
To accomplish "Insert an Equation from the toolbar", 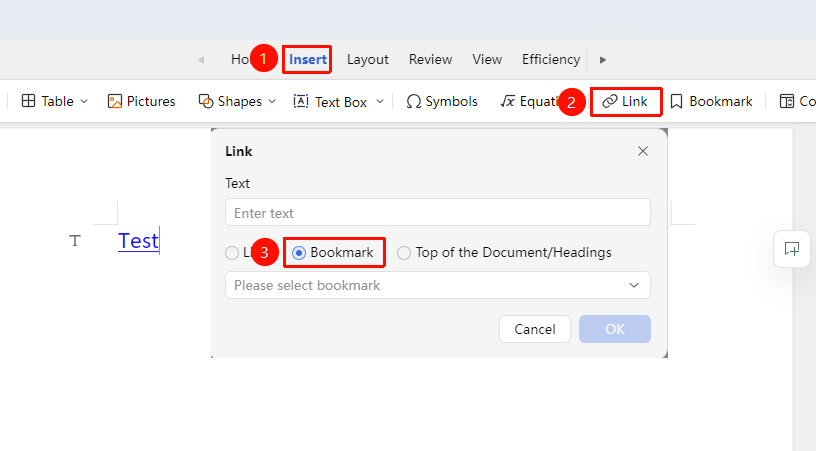I will pyautogui.click(x=528, y=101).
